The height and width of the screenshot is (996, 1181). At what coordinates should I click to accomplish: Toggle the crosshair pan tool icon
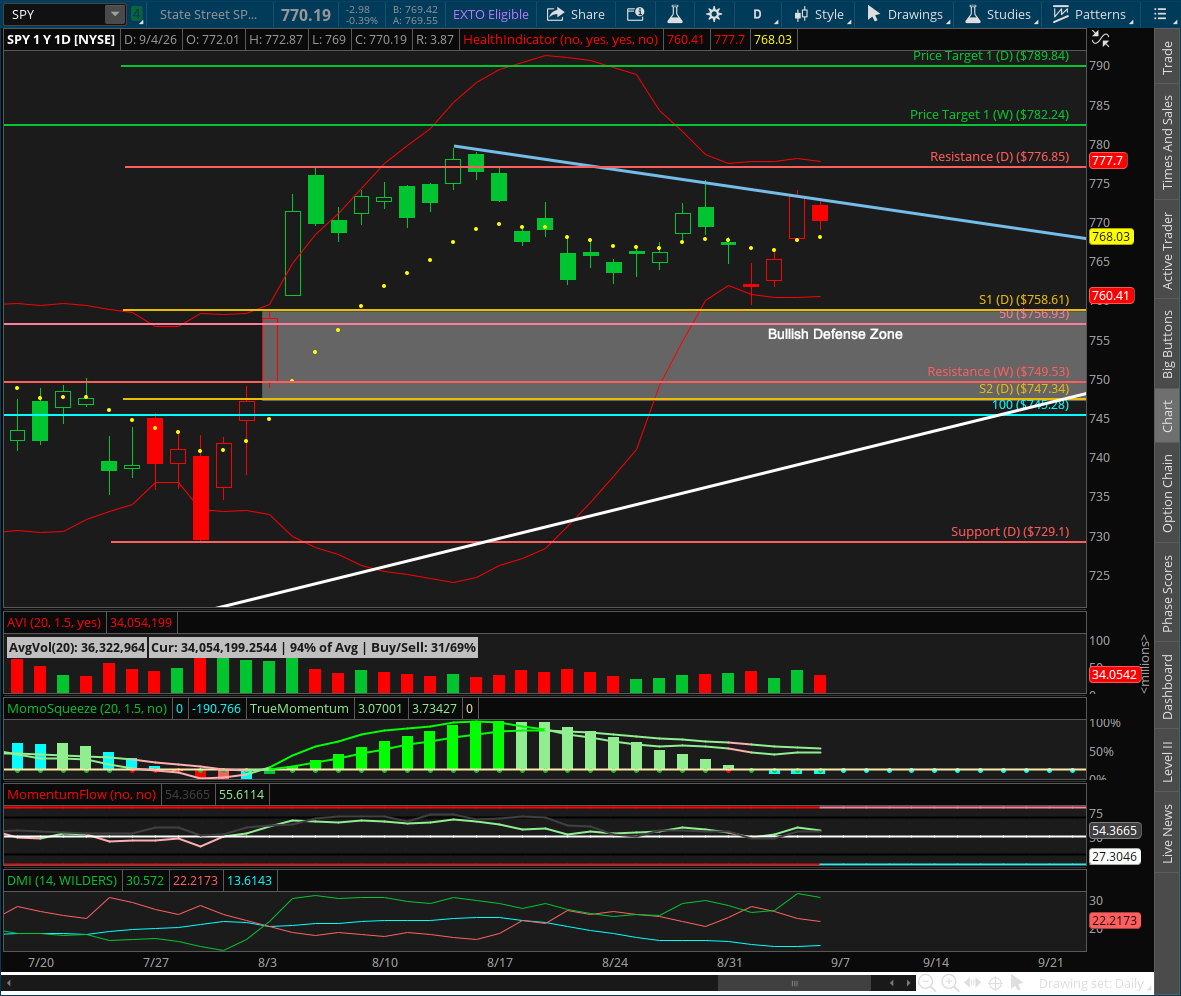pyautogui.click(x=995, y=983)
